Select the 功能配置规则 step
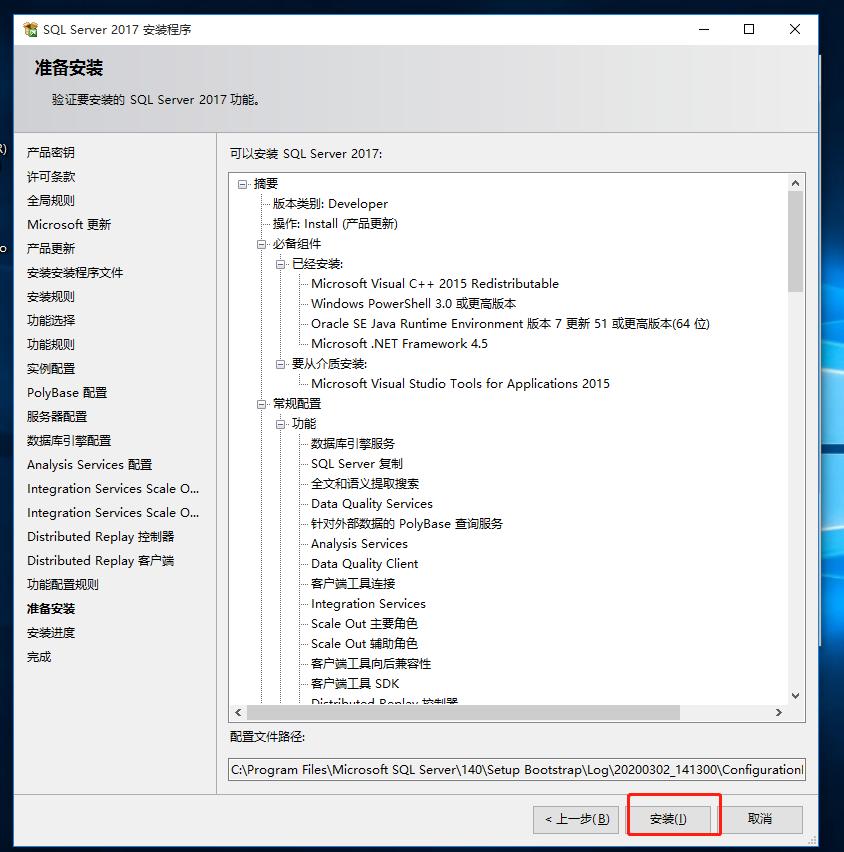The image size is (844, 852). pyautogui.click(x=62, y=585)
